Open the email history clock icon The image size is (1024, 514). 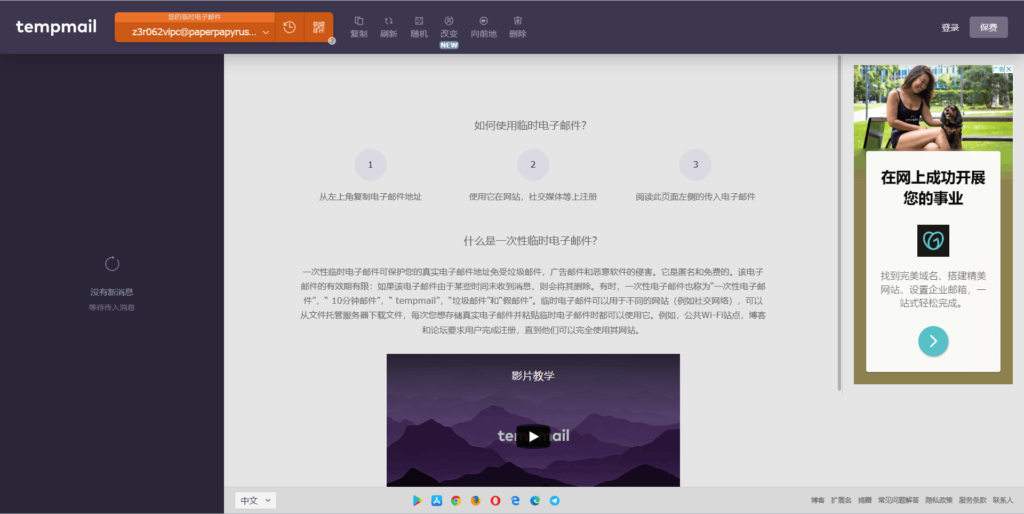(289, 27)
